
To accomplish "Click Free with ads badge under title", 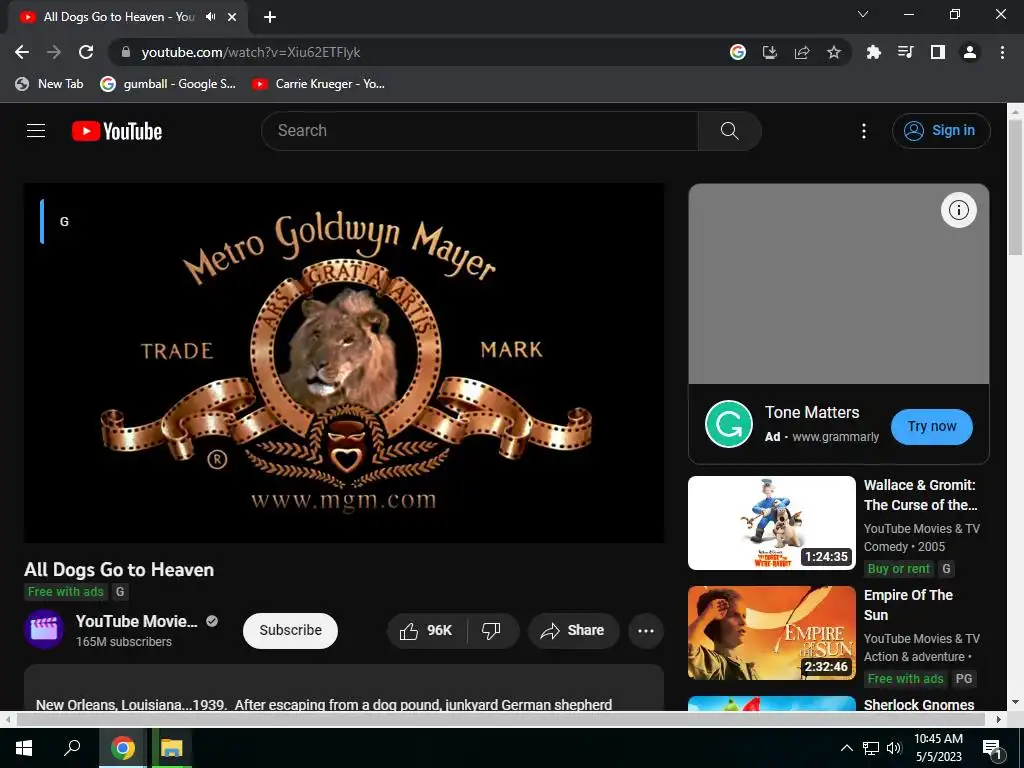I will tap(65, 592).
